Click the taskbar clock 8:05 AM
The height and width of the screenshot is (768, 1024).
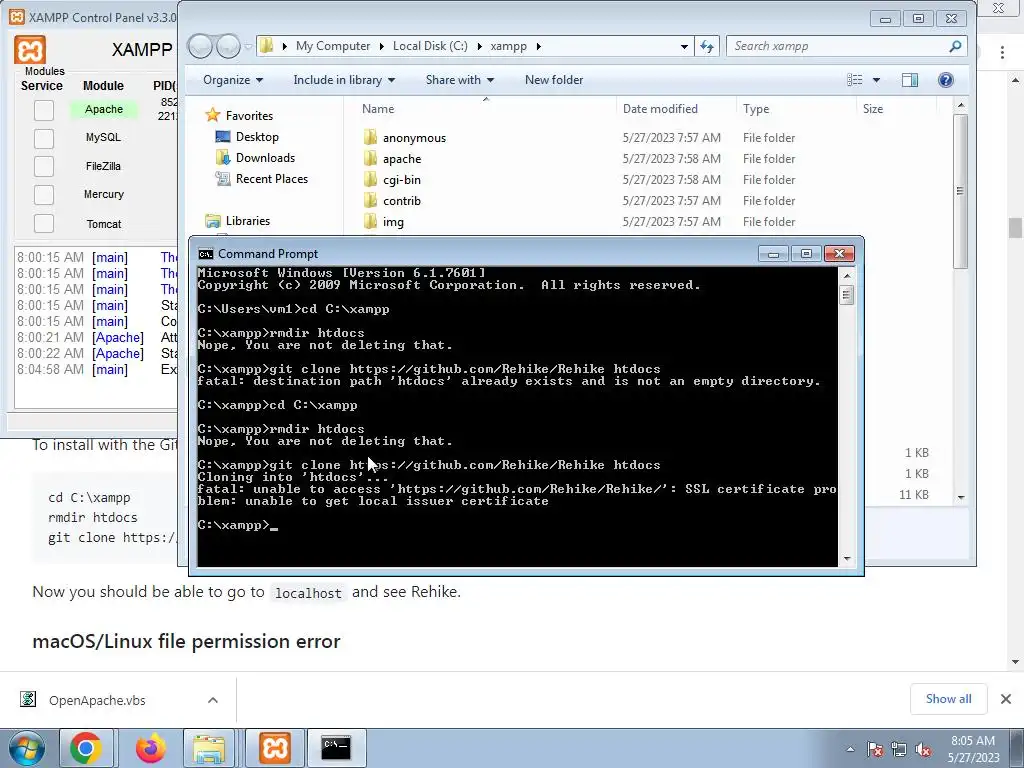(972, 741)
